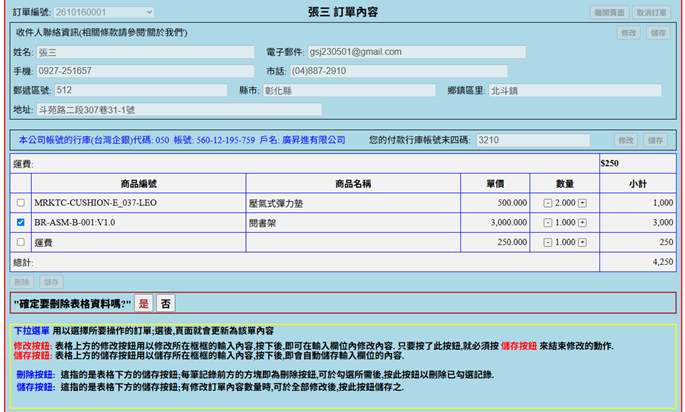This screenshot has width=685, height=412.
Task: Increase quantity of 壓氣式彈力墊
Action: click(582, 203)
